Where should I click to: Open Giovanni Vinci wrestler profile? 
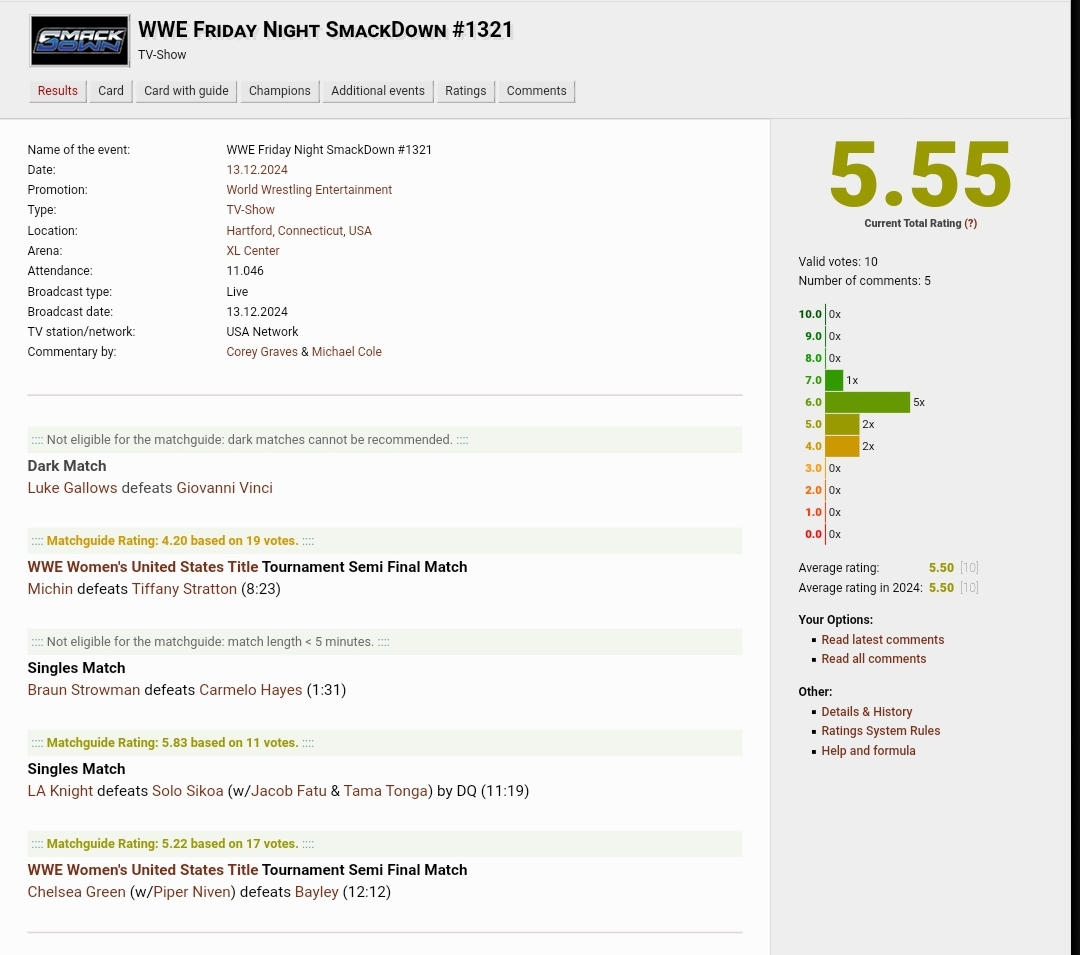click(225, 487)
